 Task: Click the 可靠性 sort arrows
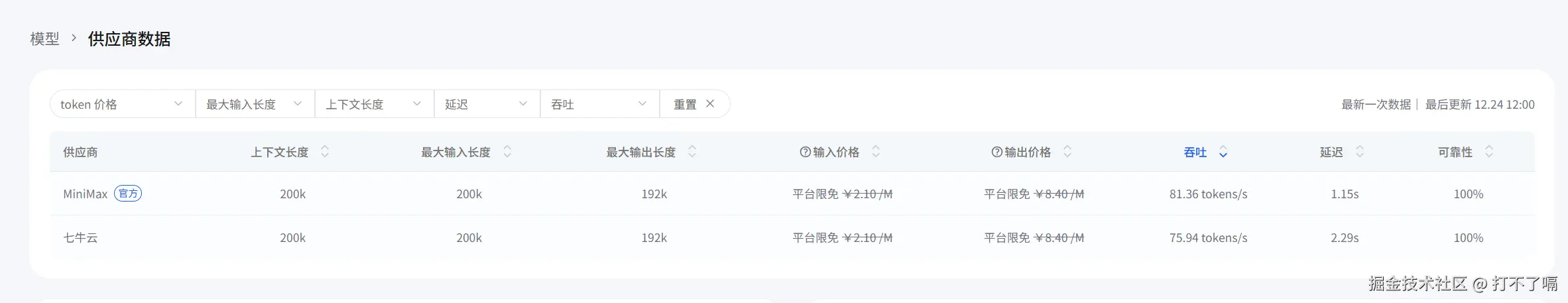[x=1489, y=152]
